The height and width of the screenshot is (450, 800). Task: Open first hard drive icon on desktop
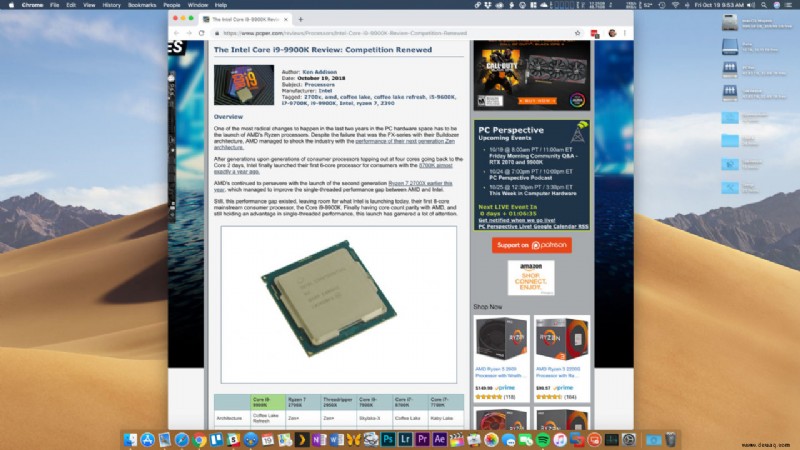pyautogui.click(x=730, y=22)
